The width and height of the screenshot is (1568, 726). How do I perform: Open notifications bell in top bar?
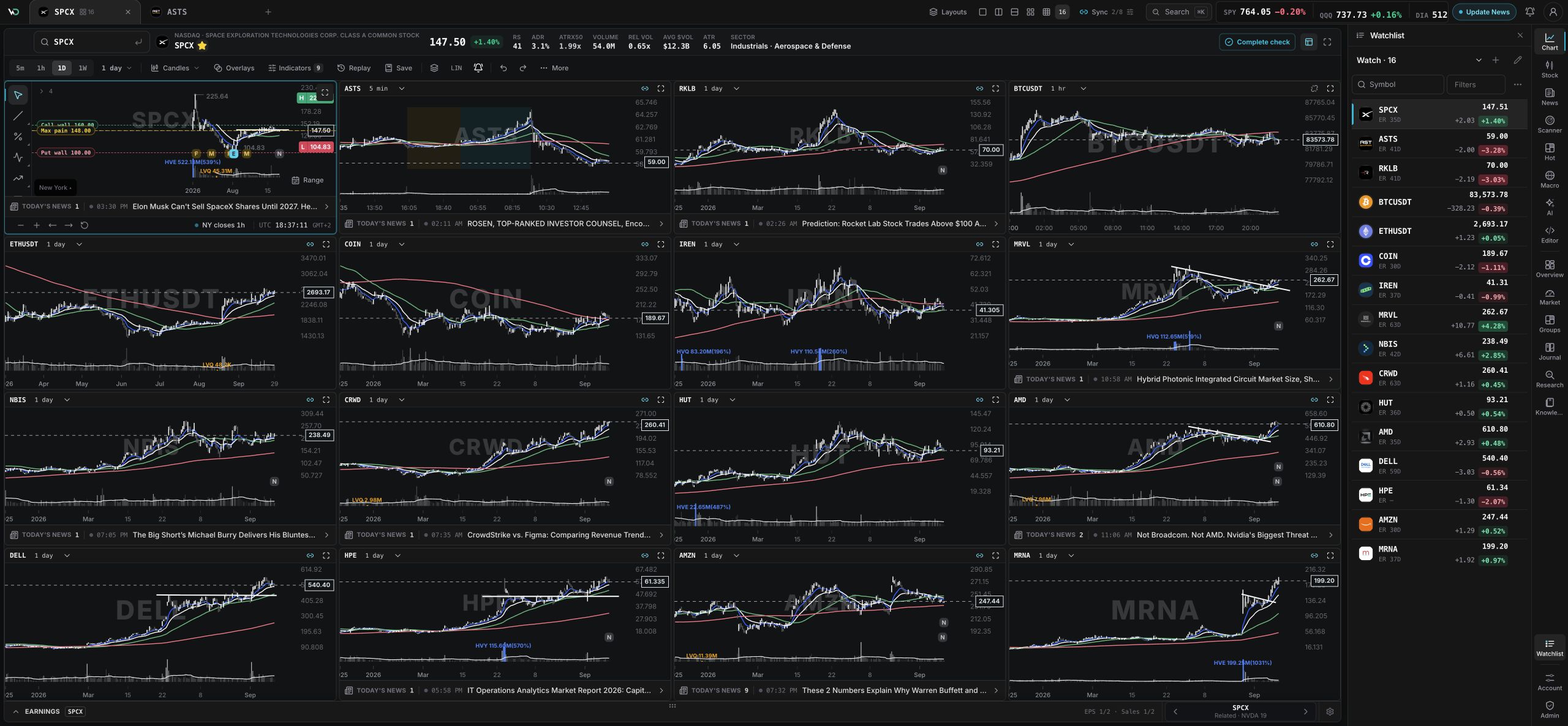tap(1529, 12)
